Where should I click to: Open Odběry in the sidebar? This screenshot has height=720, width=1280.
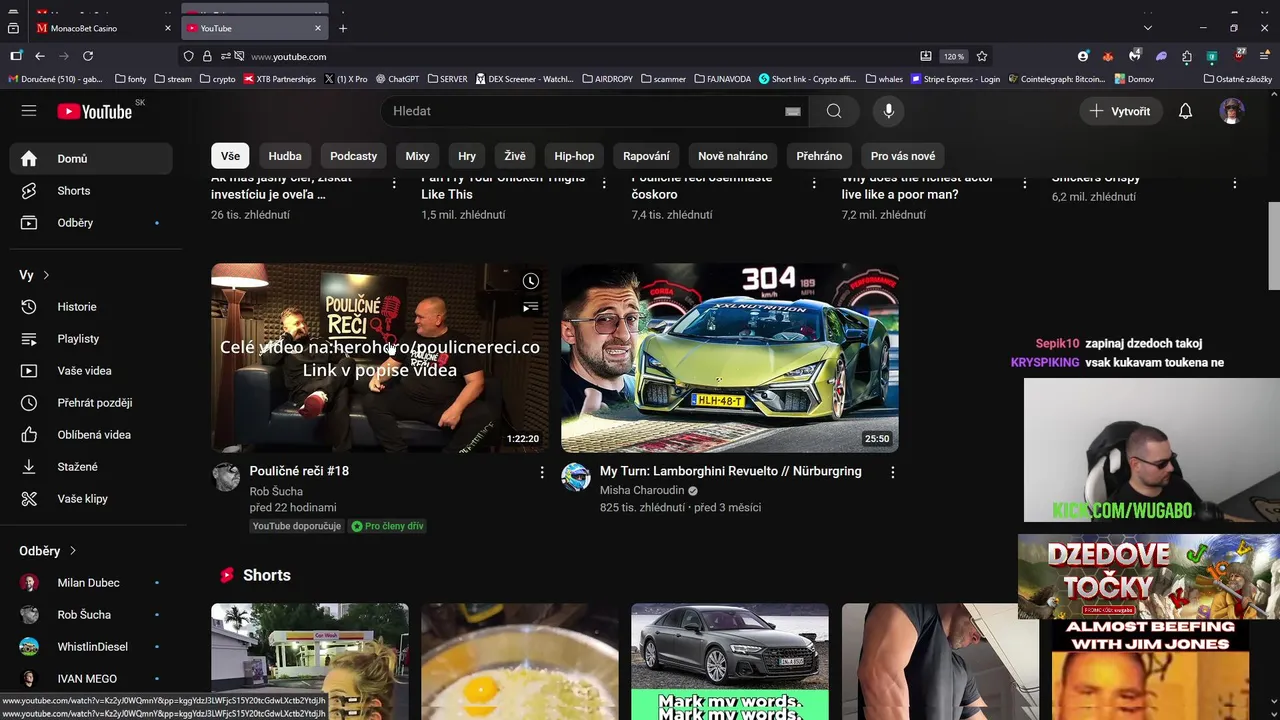(x=91, y=223)
